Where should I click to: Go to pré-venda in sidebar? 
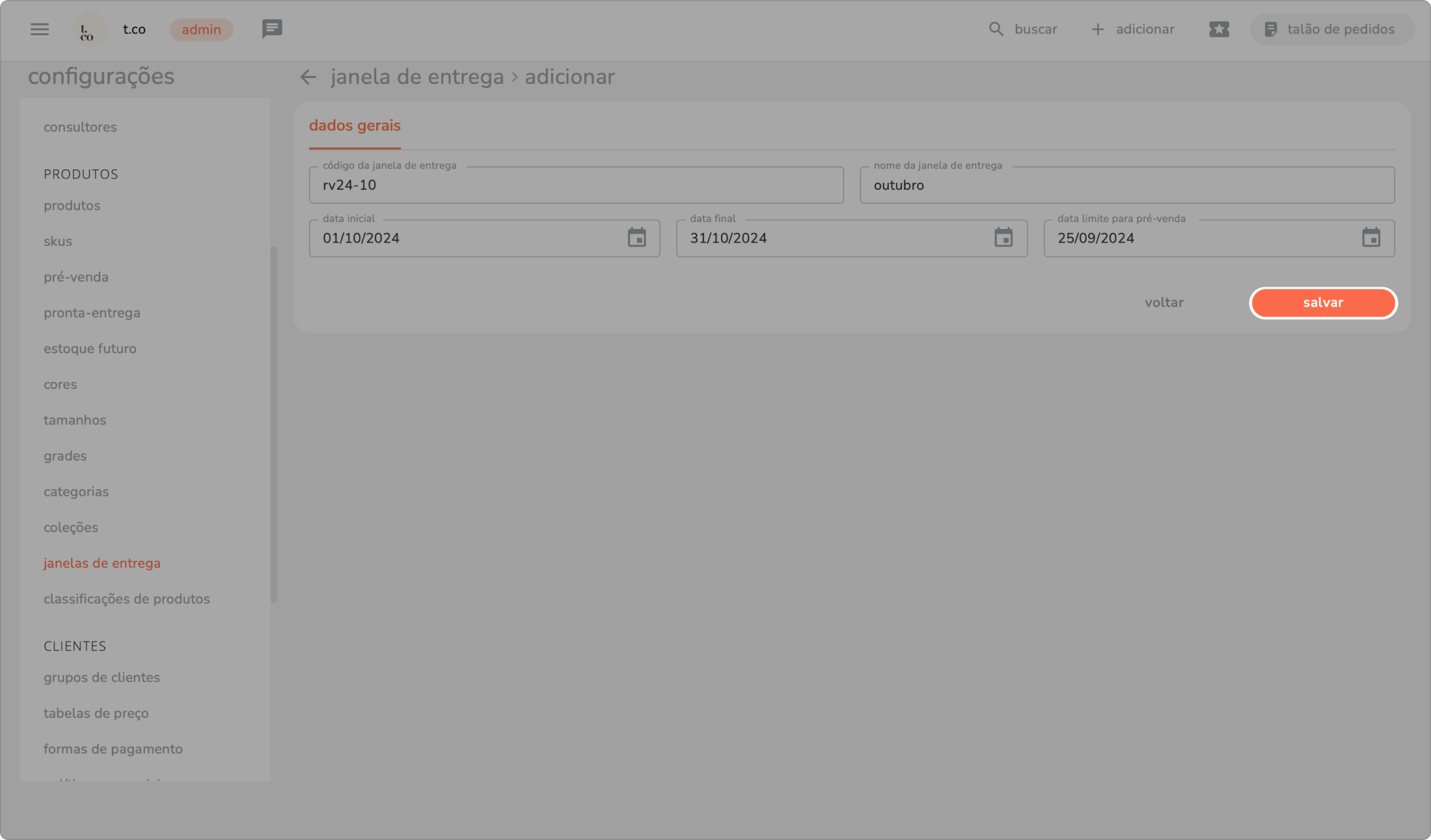pos(76,277)
